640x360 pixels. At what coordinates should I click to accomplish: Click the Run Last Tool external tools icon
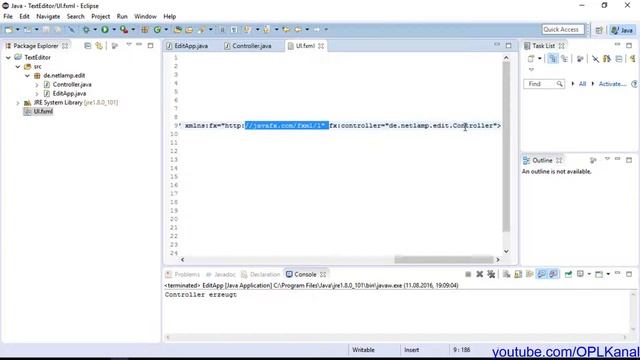click(x=124, y=29)
